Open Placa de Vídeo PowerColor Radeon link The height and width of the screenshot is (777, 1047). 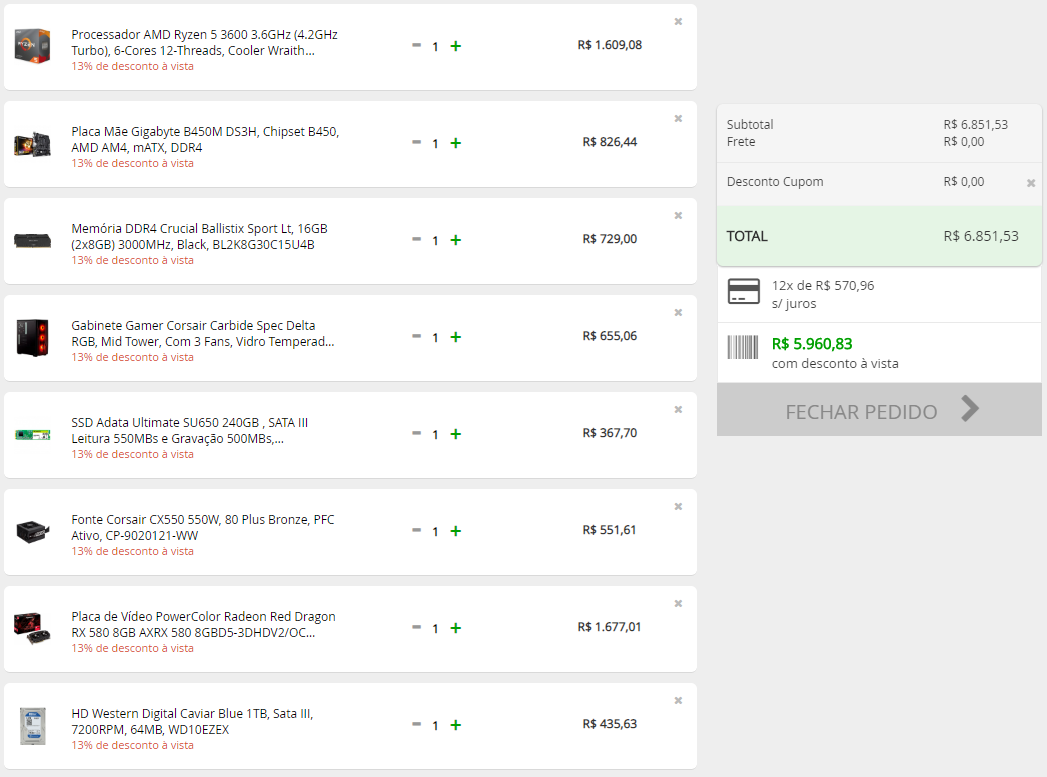point(204,624)
